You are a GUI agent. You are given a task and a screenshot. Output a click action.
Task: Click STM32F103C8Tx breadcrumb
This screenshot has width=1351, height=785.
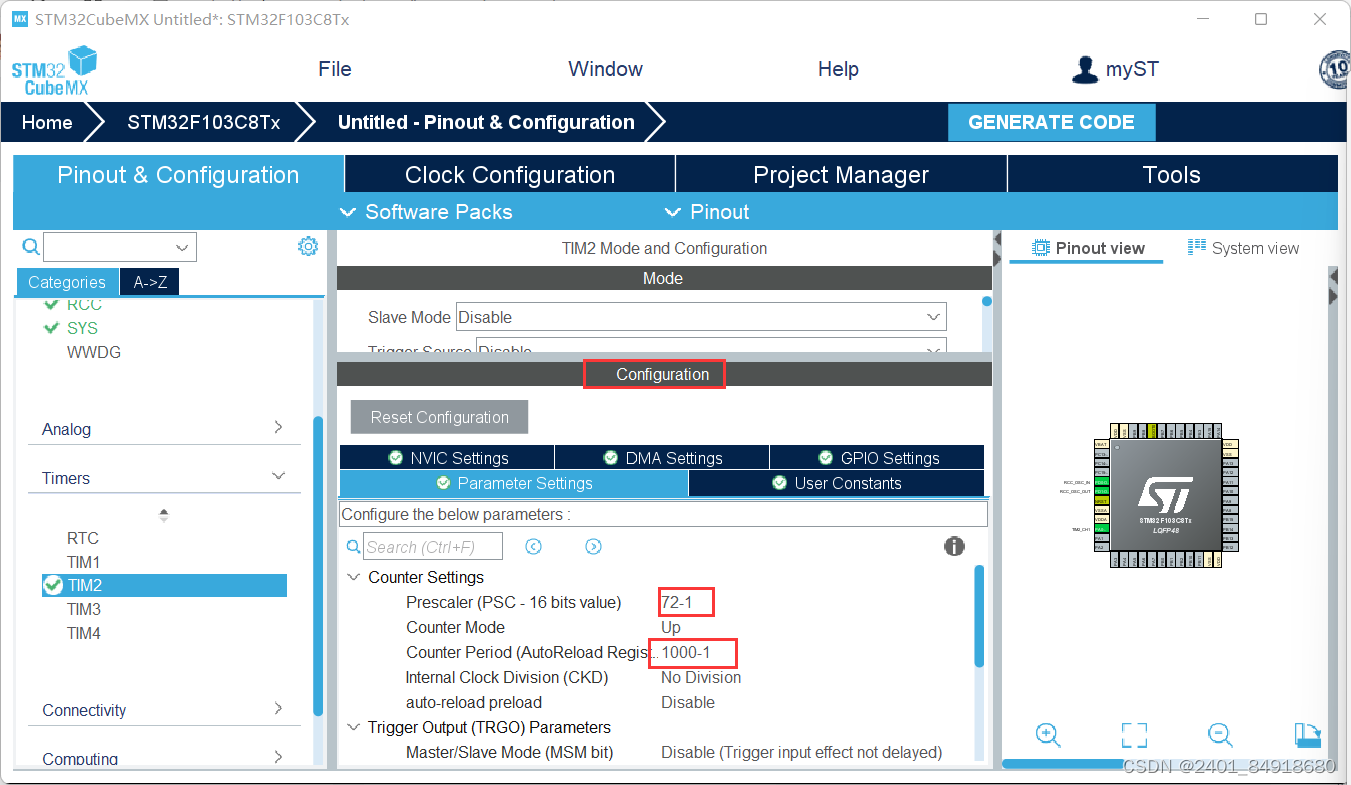tap(203, 122)
